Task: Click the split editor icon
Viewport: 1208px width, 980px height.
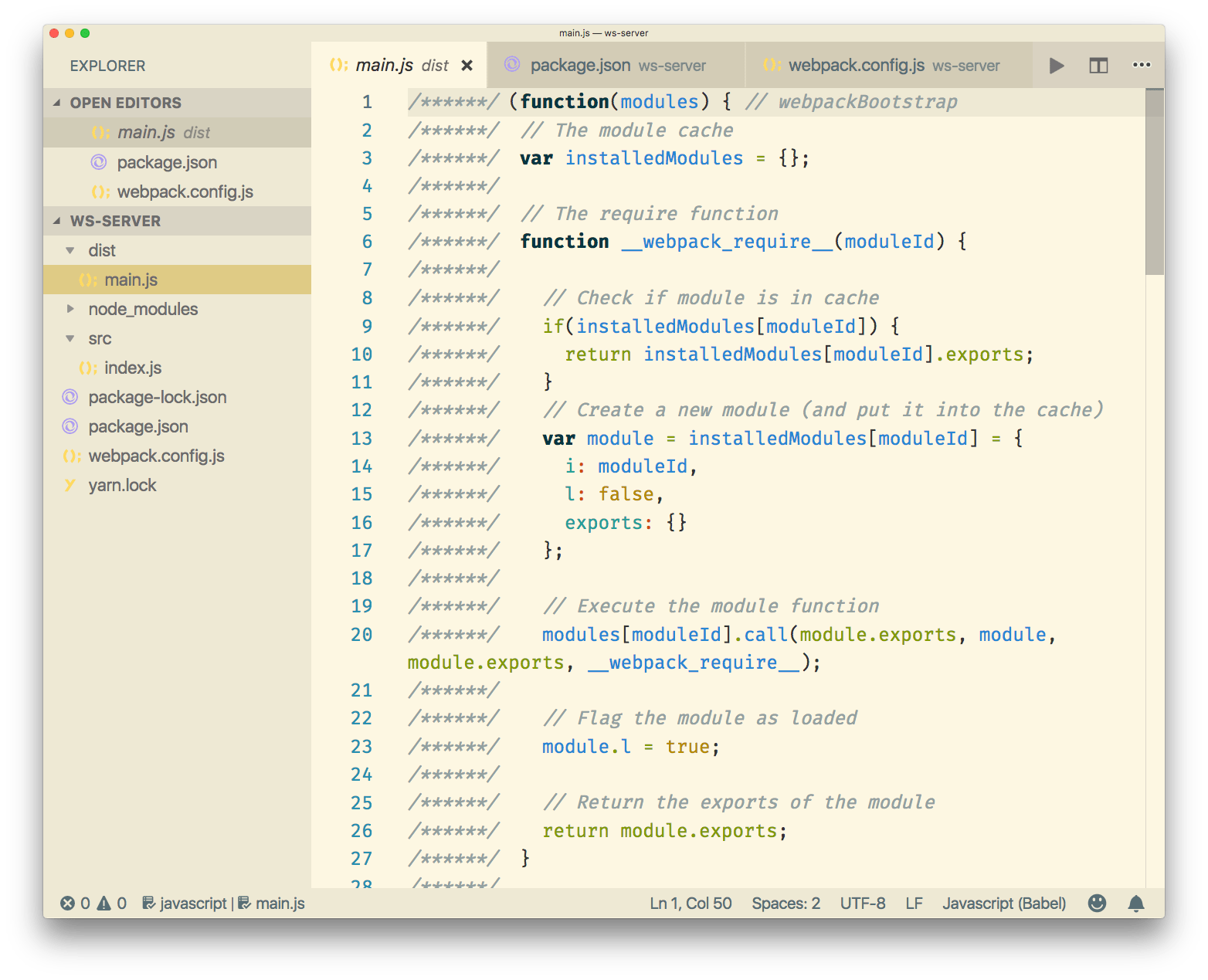Action: (1098, 66)
